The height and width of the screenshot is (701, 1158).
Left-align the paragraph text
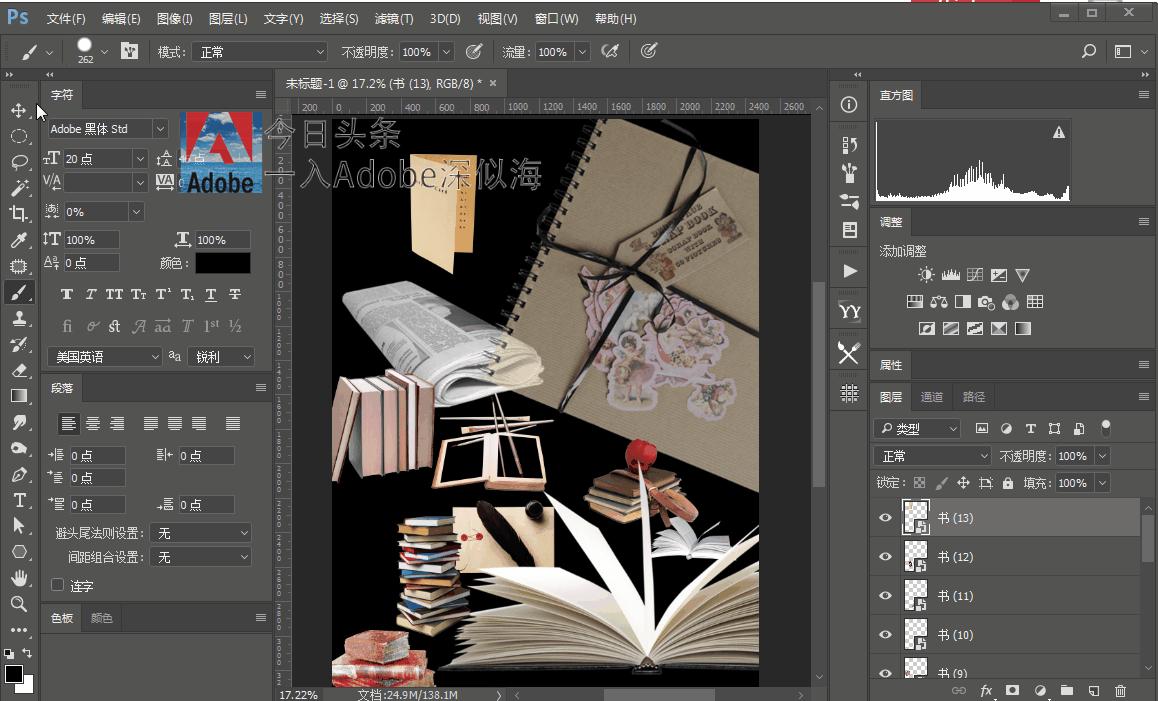coord(68,424)
